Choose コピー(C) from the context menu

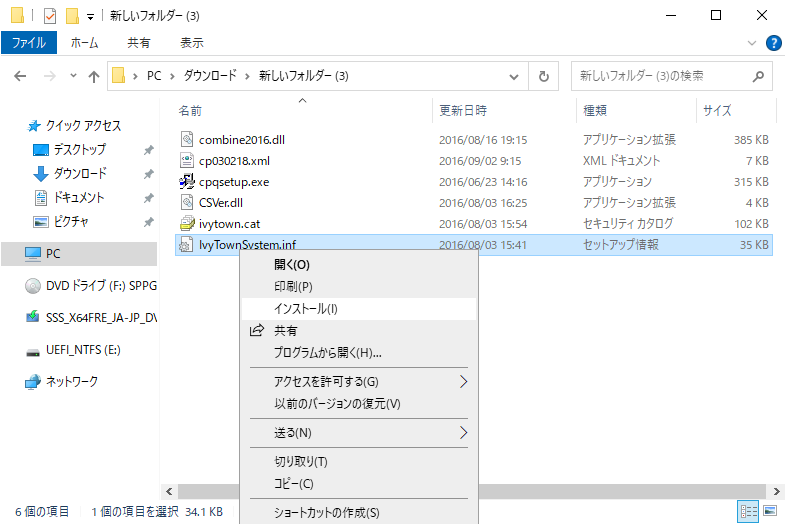[359, 484]
